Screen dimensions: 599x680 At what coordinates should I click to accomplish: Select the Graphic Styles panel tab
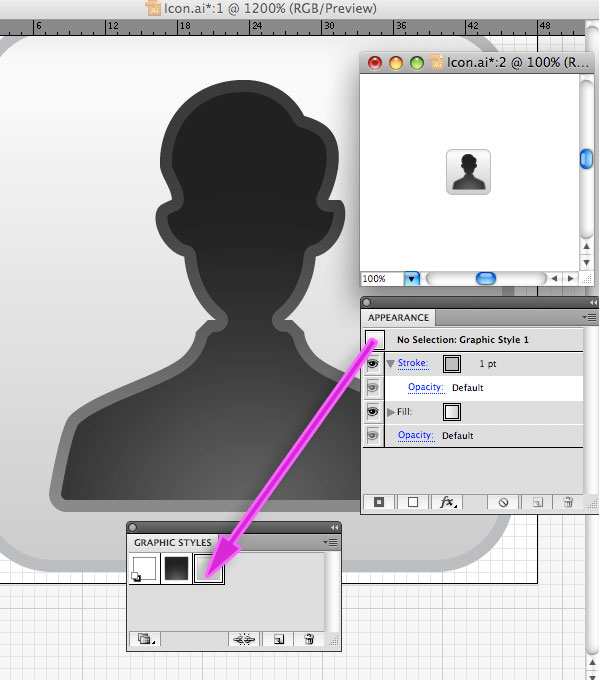click(173, 543)
